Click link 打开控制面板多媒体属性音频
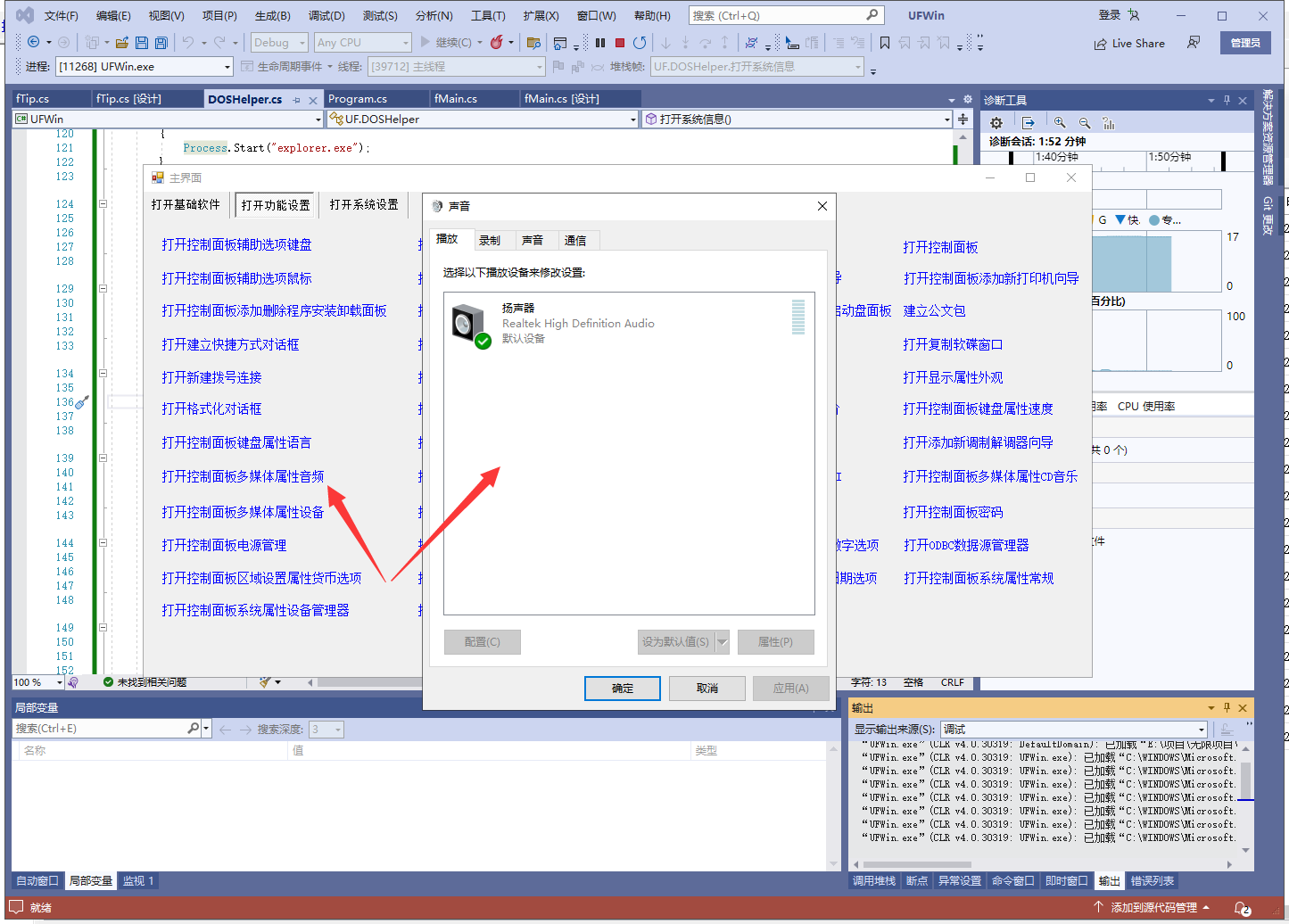The height and width of the screenshot is (924, 1289). click(x=243, y=477)
